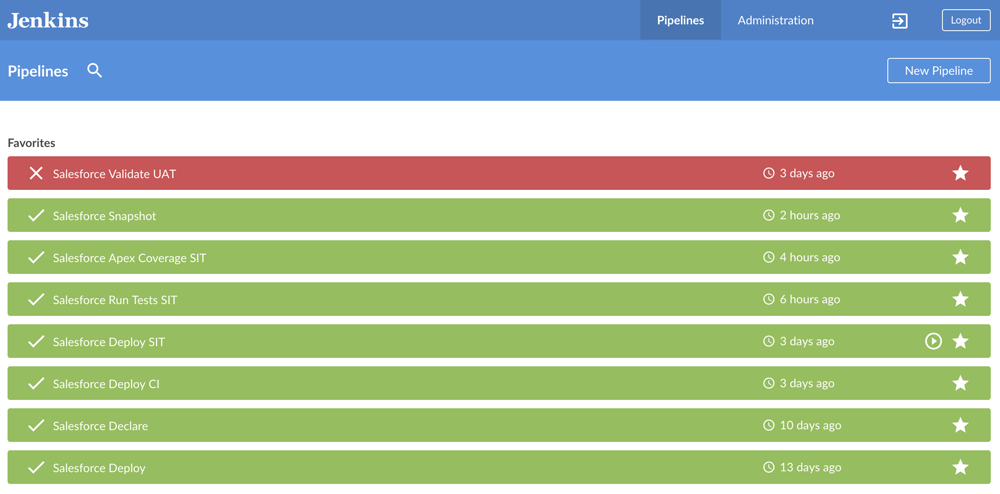Open the Administration tab

click(x=776, y=20)
